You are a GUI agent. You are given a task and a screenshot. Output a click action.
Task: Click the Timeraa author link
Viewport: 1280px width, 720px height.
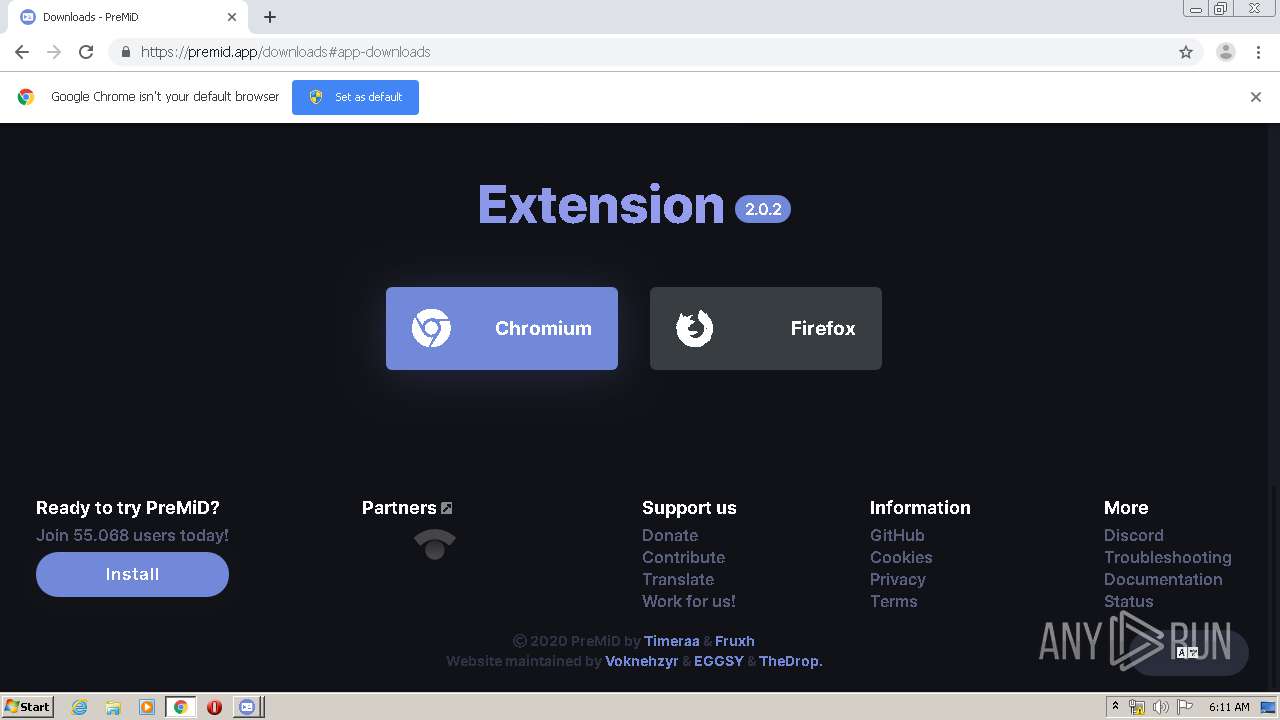pos(672,641)
